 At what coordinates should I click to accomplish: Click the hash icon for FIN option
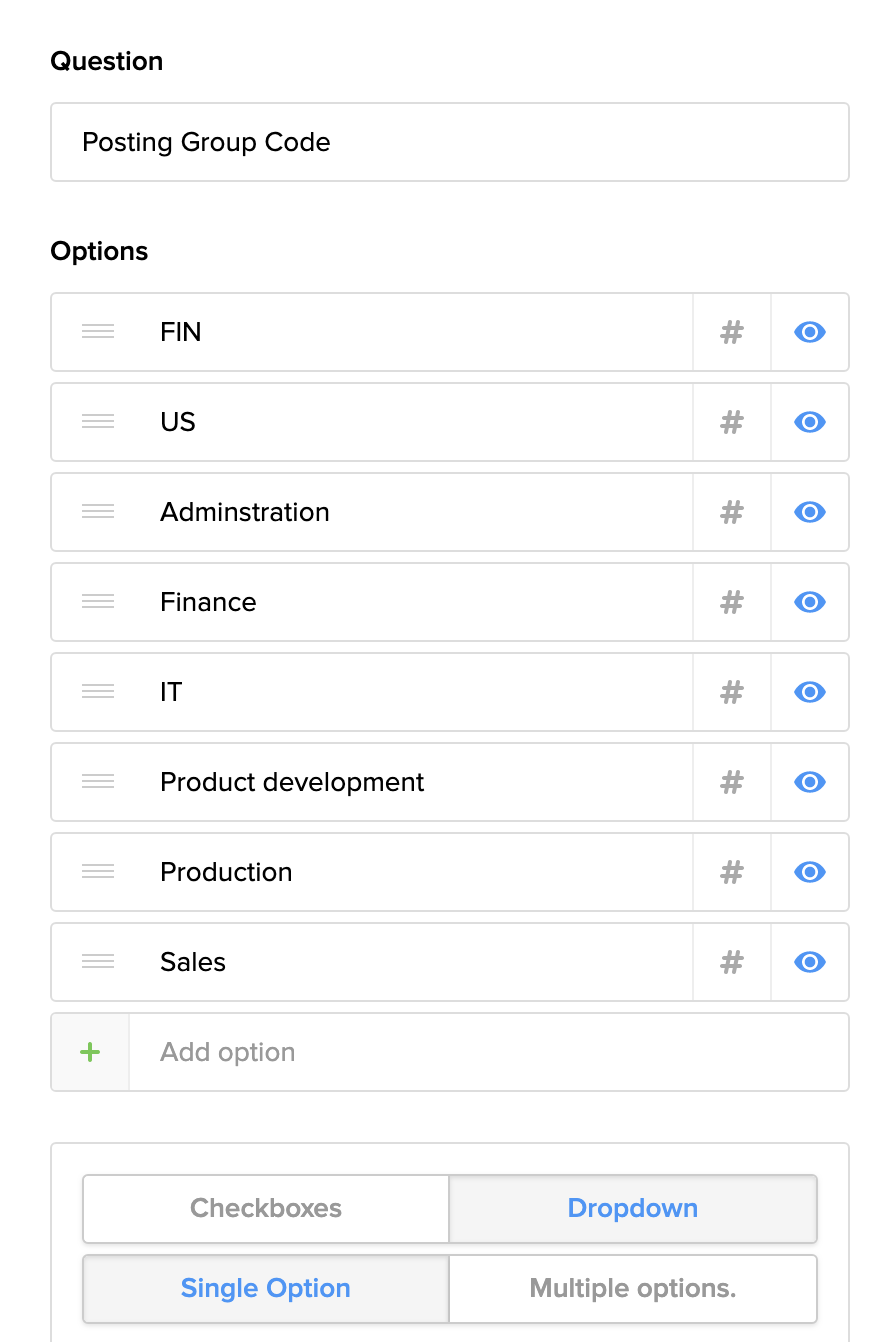[x=732, y=332]
